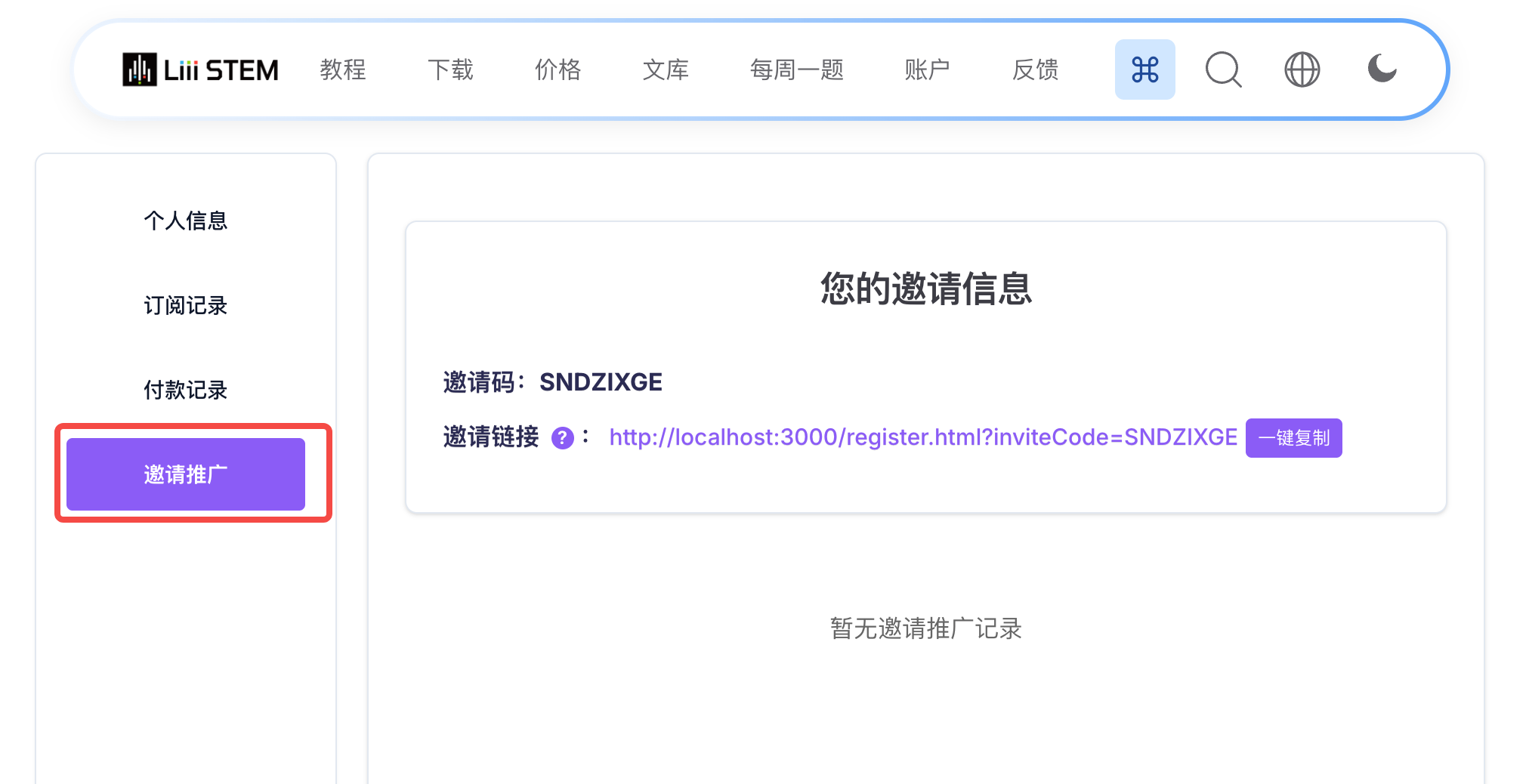
Task: Switch to 个人信息 tab
Action: (x=186, y=221)
